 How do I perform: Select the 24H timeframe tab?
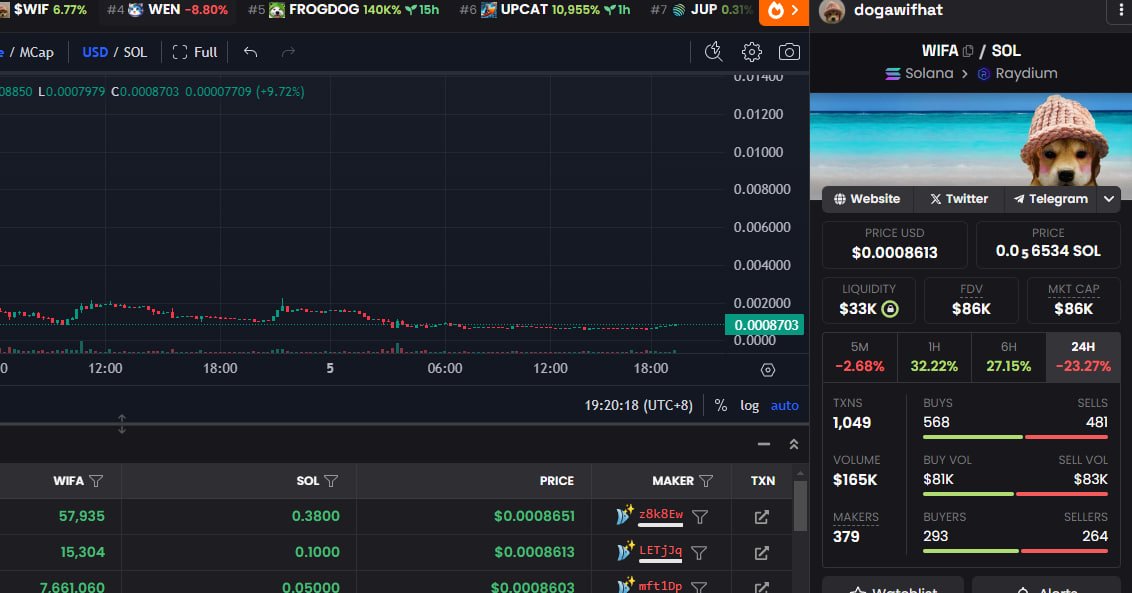coord(1083,357)
